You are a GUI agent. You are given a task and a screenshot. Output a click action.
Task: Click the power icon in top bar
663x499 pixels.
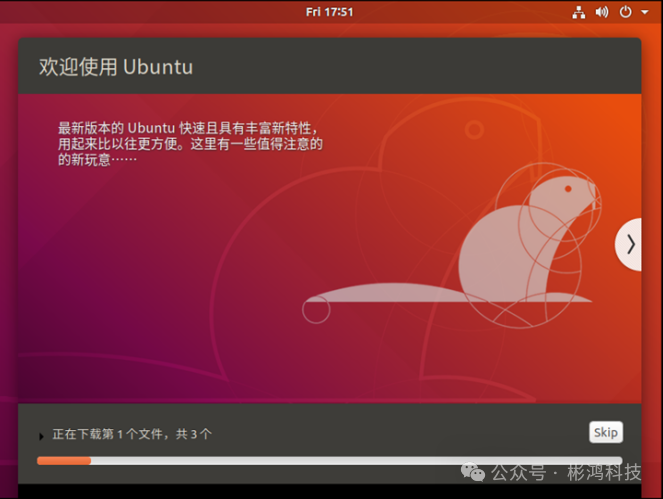(626, 12)
